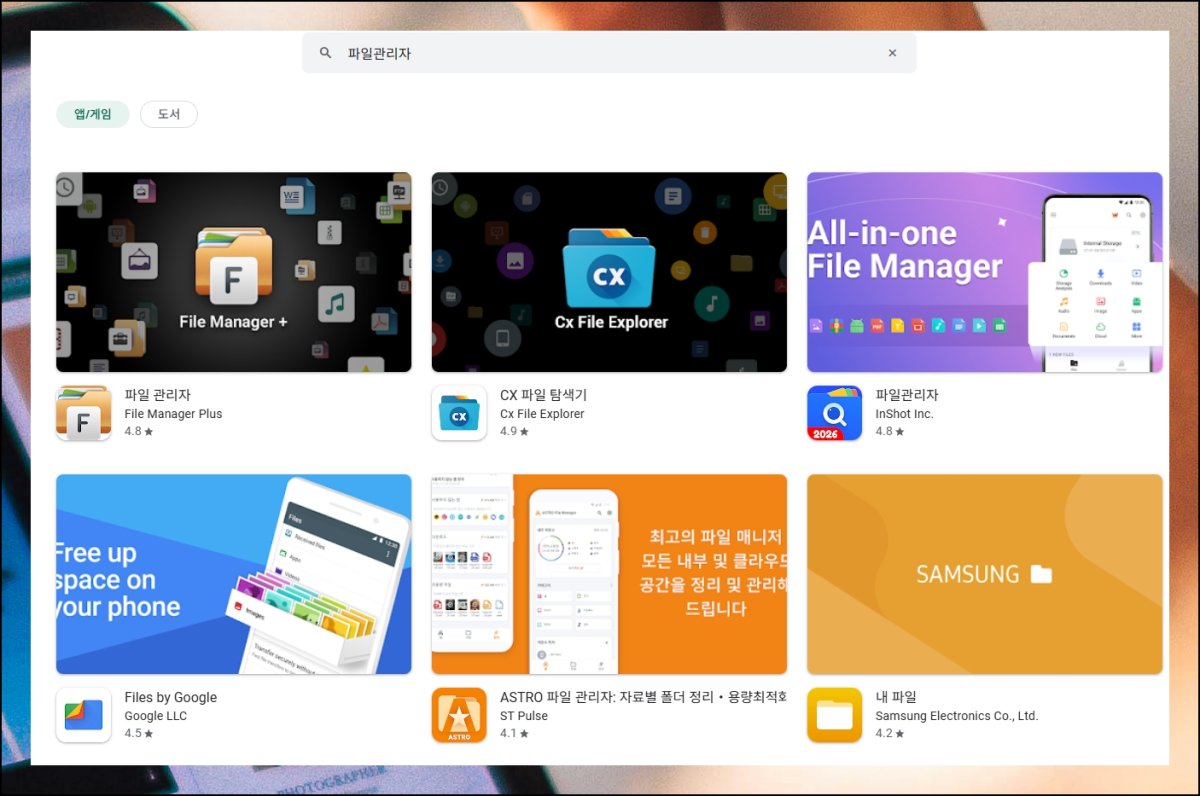Switch to the 도서 filter chip

pos(169,114)
